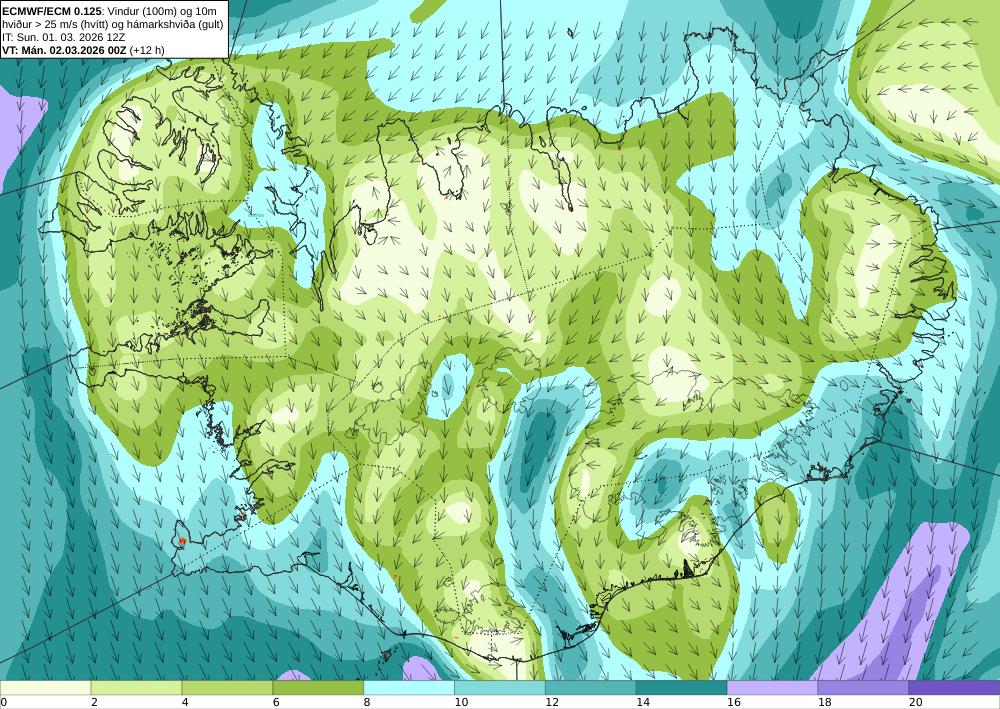1000x709 pixels.
Task: Click the medium purple 18–20 legend swatch
Action: (x=864, y=688)
